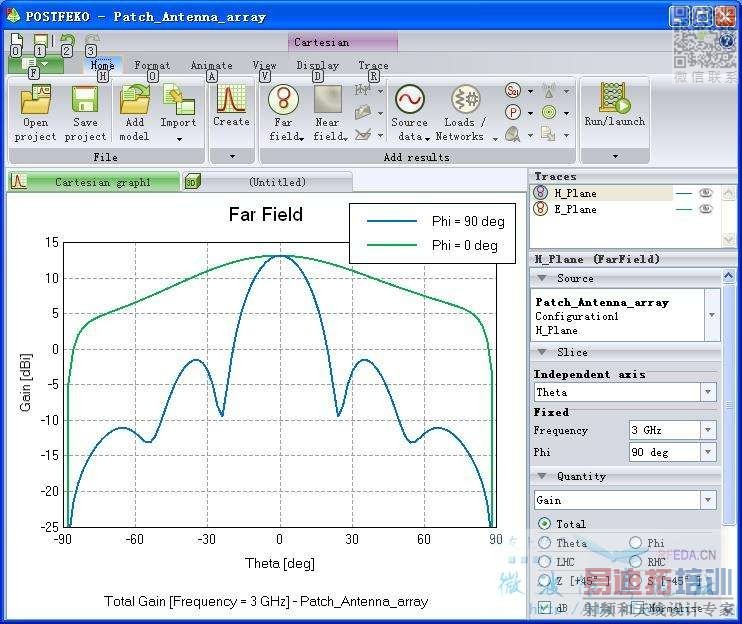This screenshot has height=624, width=742.
Task: Click the Far field results icon
Action: (283, 99)
